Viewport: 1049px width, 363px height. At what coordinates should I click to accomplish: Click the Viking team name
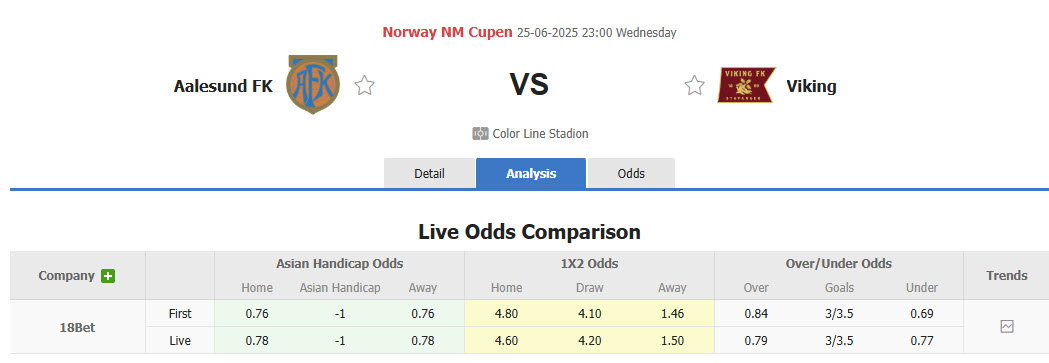tap(811, 86)
